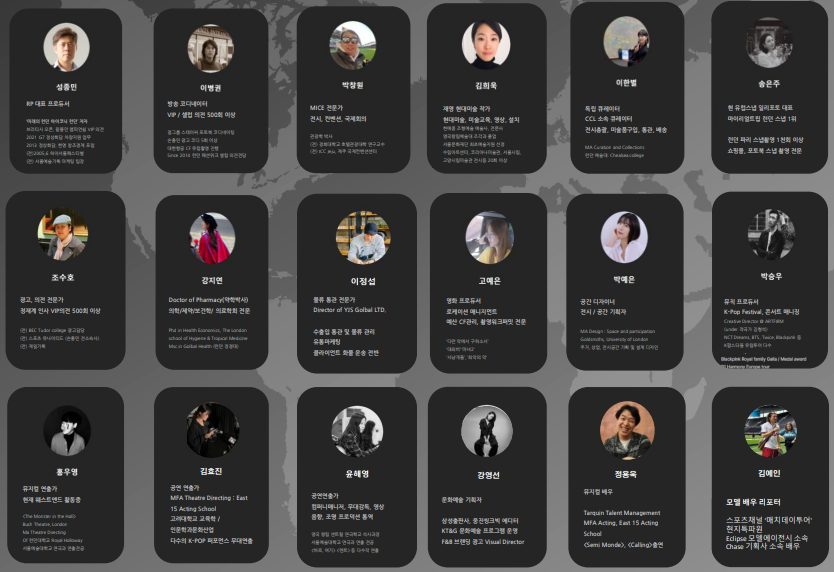Click the seated pose photo of 강영선
The width and height of the screenshot is (834, 572).
[x=487, y=432]
